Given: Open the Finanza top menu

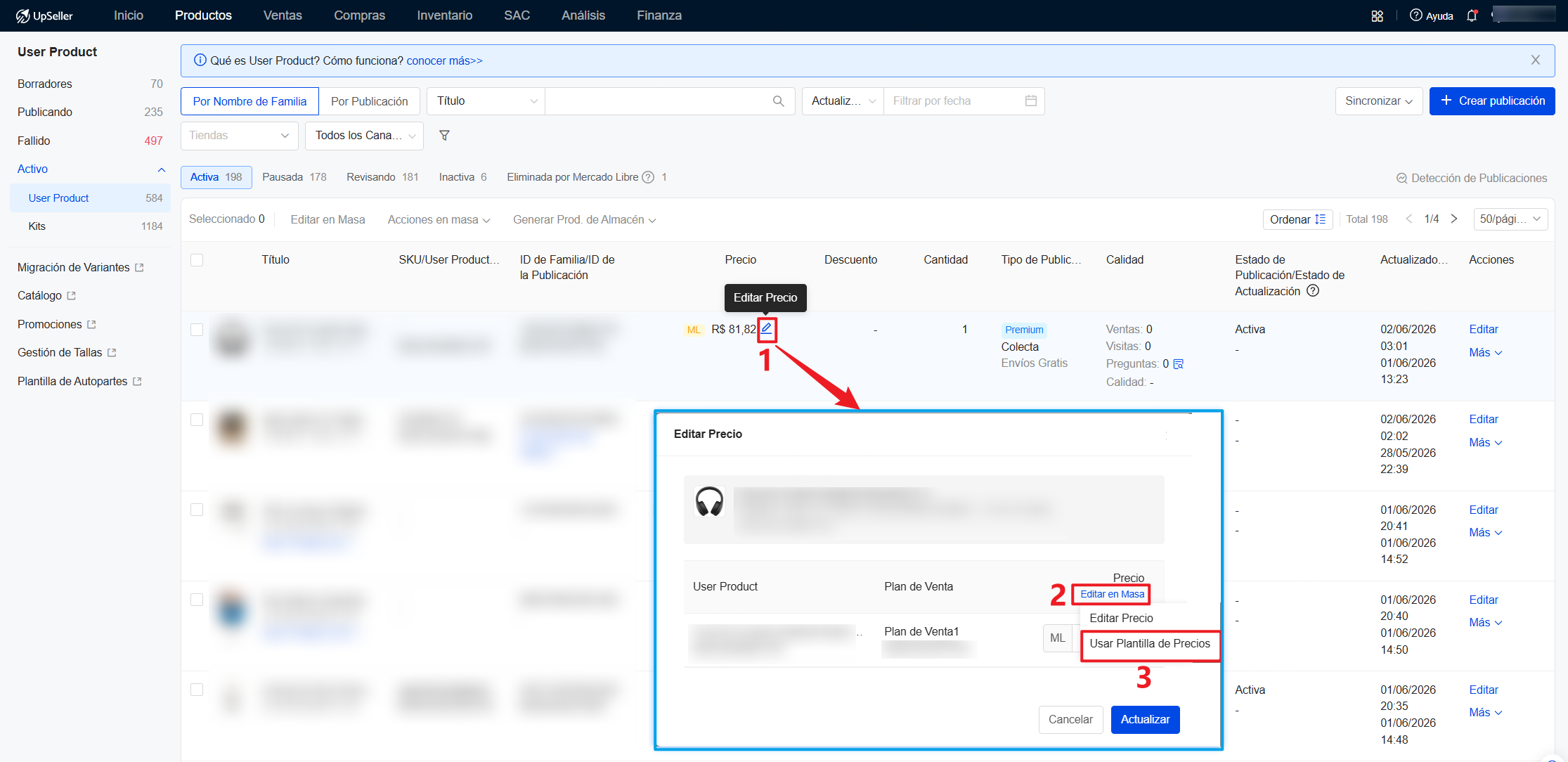Looking at the screenshot, I should tap(659, 15).
